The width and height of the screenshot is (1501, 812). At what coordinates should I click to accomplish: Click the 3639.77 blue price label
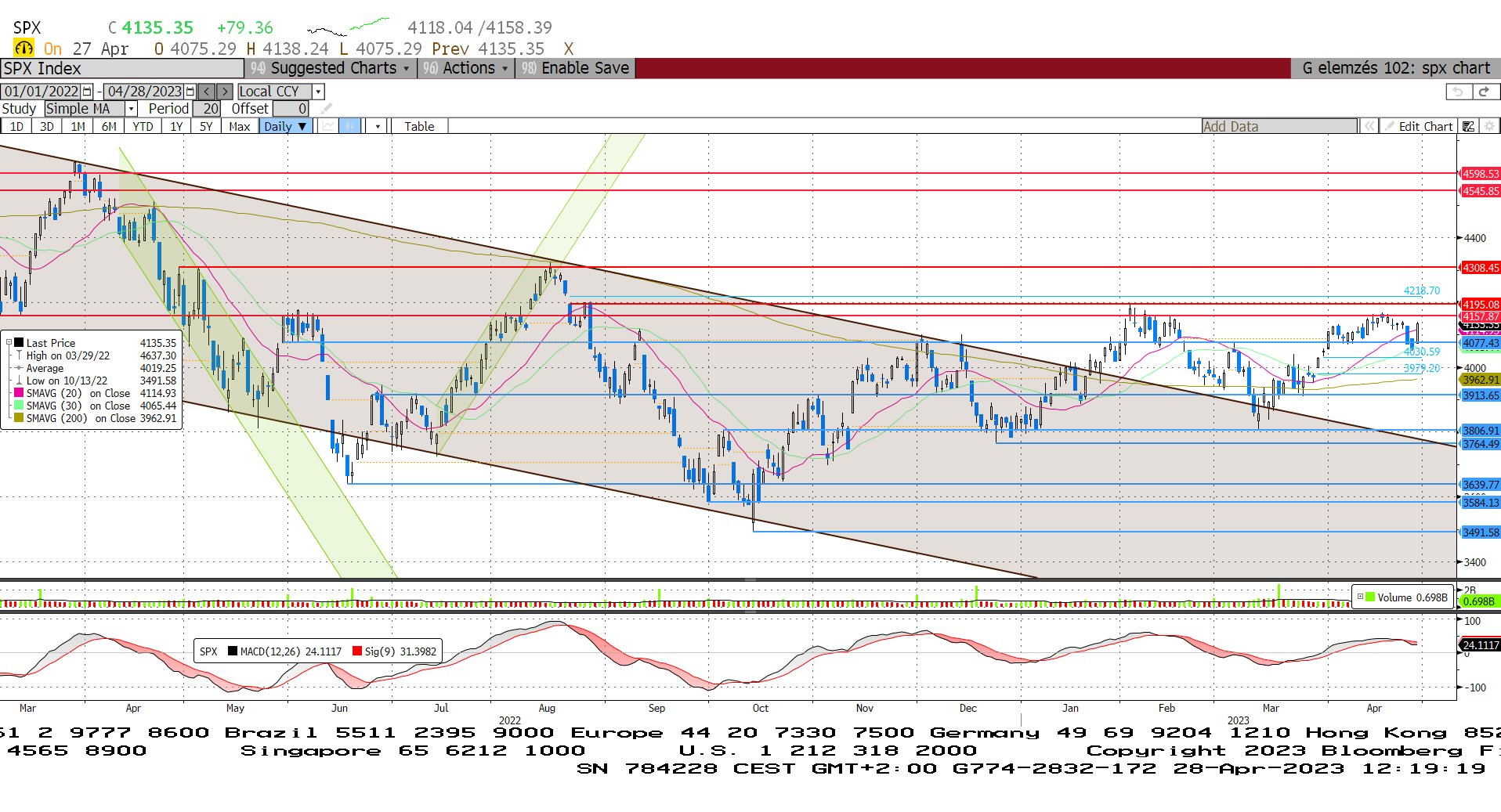[1481, 485]
